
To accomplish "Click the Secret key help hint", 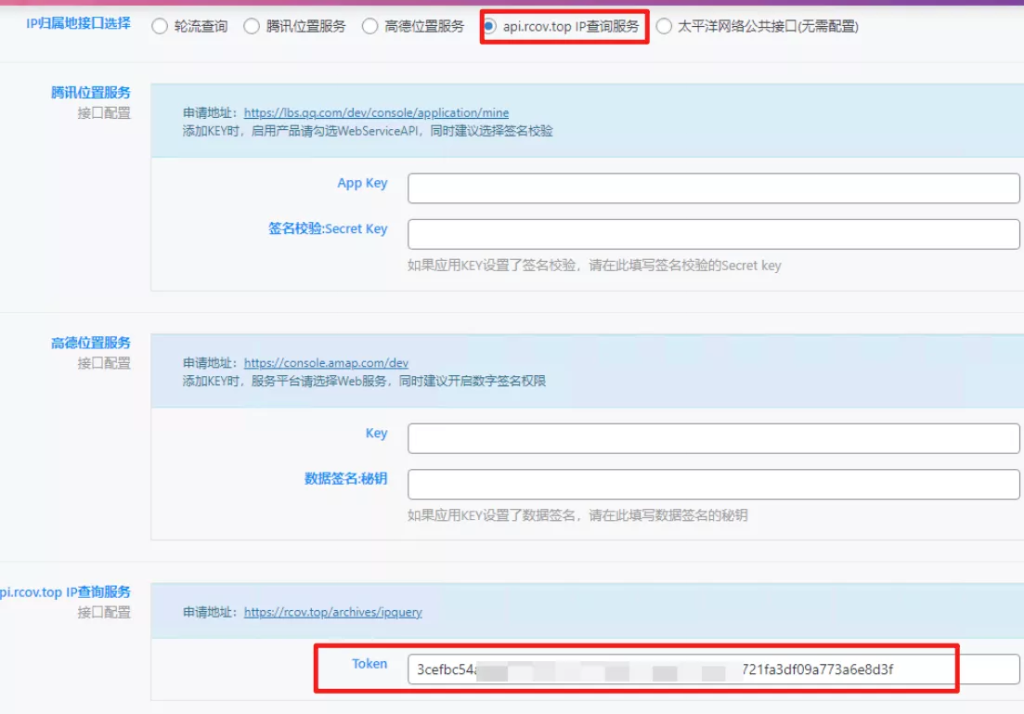I will (x=594, y=266).
